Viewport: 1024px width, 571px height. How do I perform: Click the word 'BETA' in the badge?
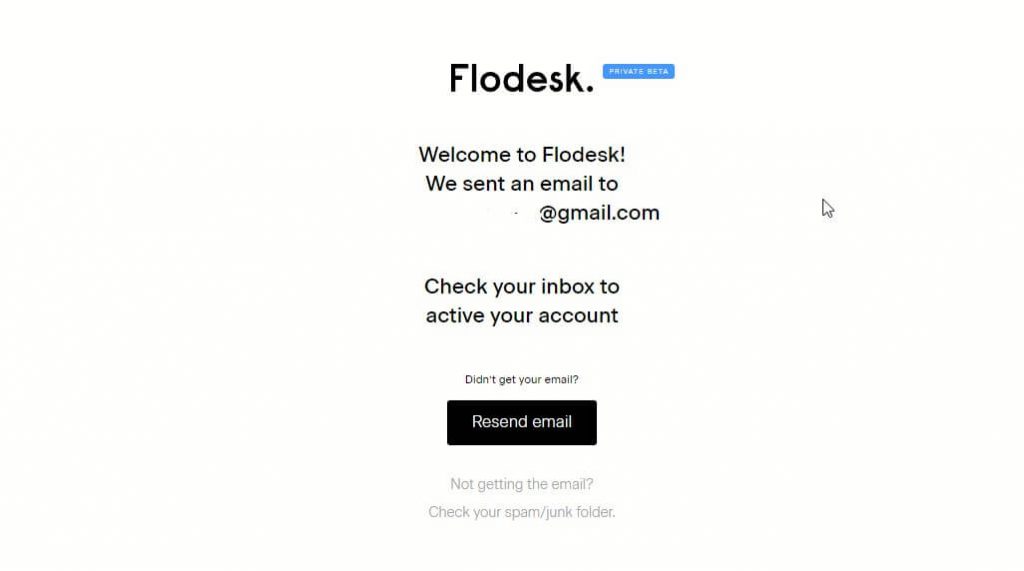tap(657, 72)
